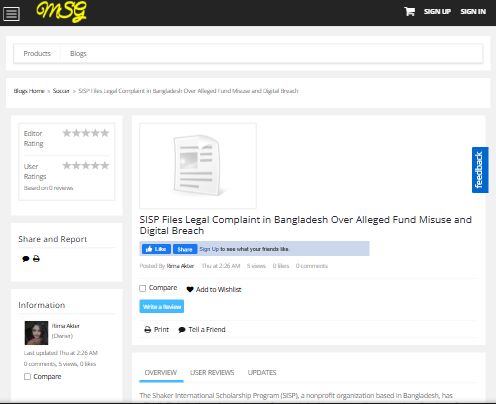Click the SIGN UP link

click(437, 12)
